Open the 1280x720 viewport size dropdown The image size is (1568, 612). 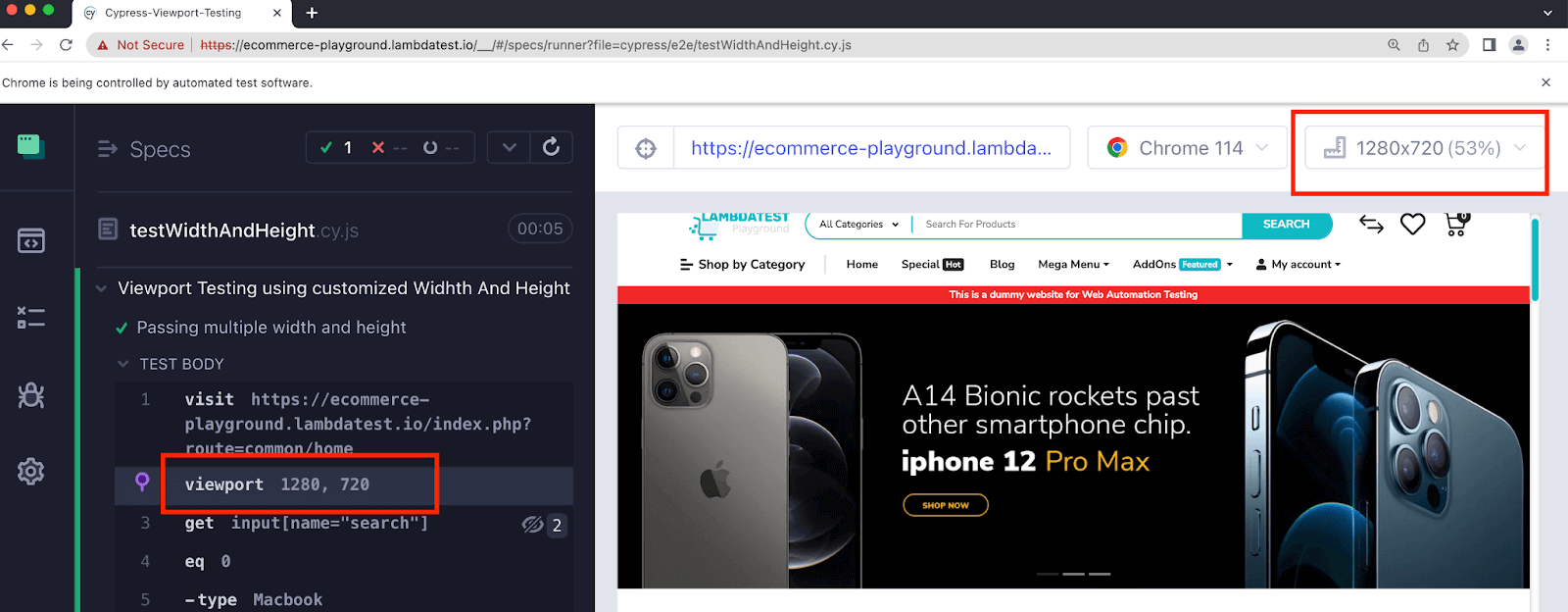click(1424, 148)
